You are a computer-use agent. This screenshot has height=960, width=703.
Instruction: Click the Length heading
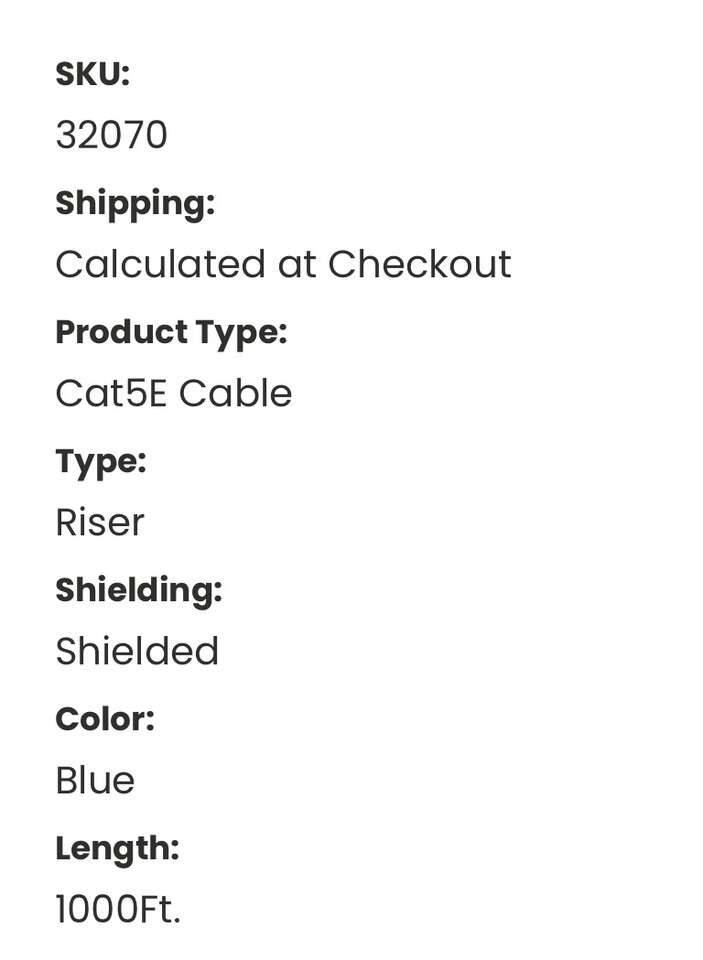pos(117,848)
